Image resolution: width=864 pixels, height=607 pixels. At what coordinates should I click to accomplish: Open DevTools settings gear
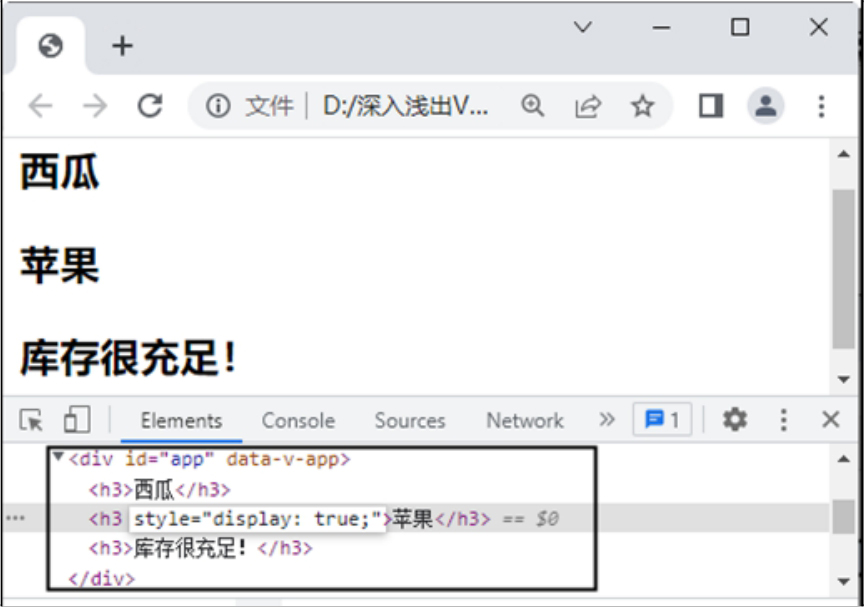point(735,420)
